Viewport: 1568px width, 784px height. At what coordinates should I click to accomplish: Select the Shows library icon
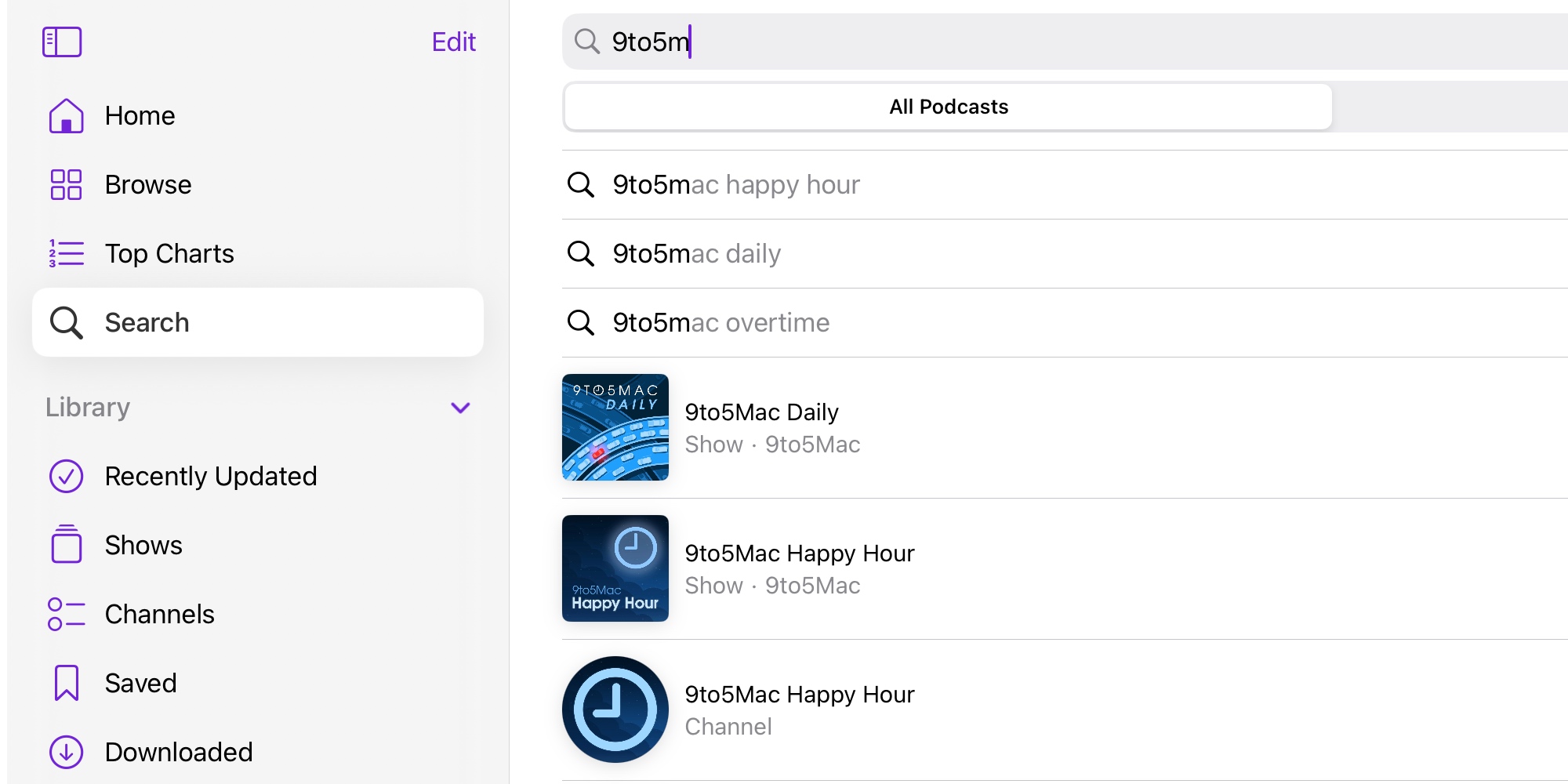66,544
